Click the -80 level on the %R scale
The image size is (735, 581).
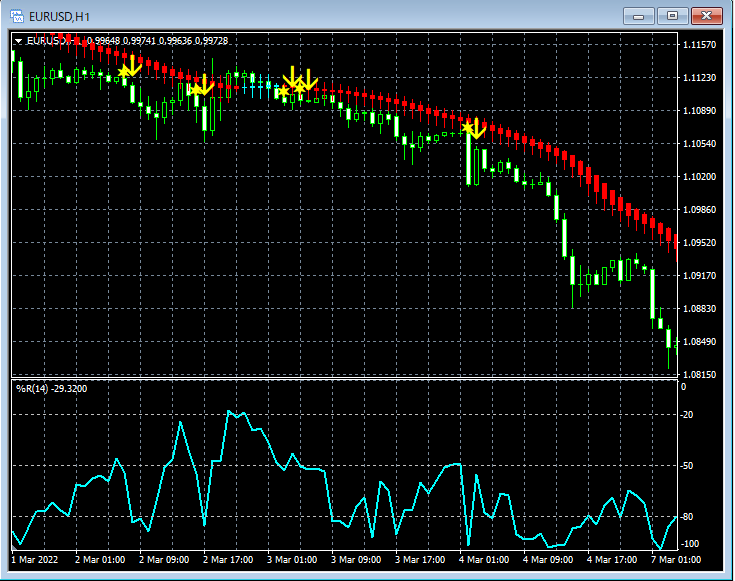(687, 517)
